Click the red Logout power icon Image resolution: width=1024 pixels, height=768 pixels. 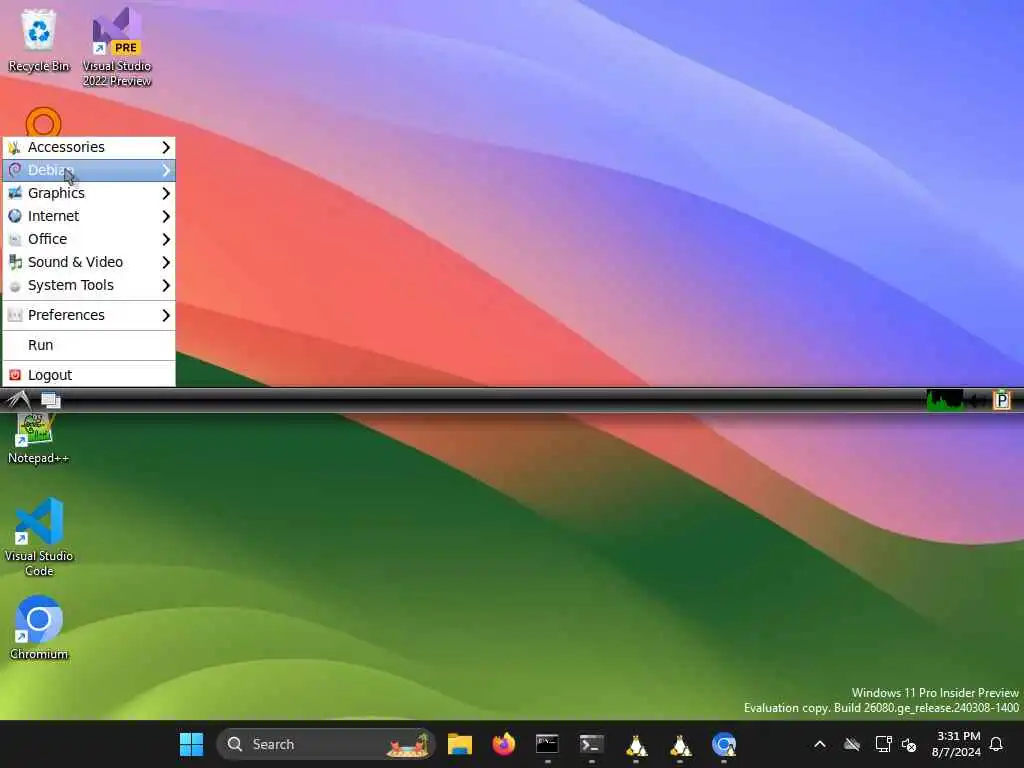tap(15, 375)
